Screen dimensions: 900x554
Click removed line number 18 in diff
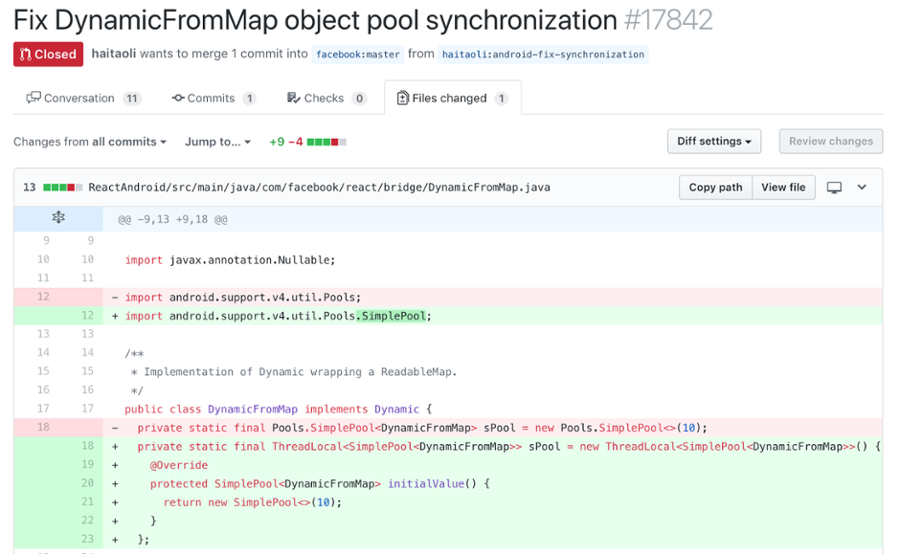click(x=42, y=427)
